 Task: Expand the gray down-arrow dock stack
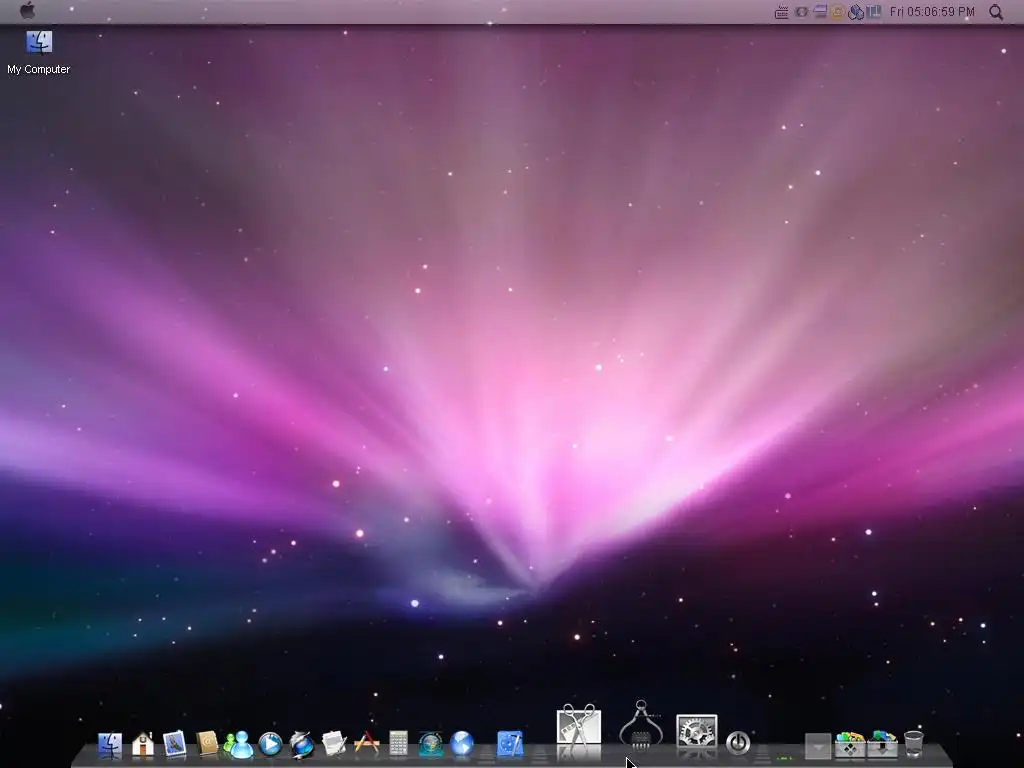pos(818,746)
